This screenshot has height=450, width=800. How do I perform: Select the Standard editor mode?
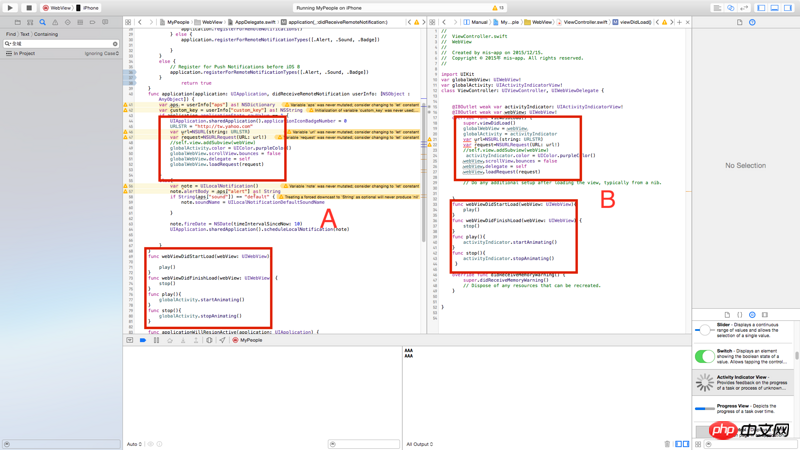coord(717,8)
